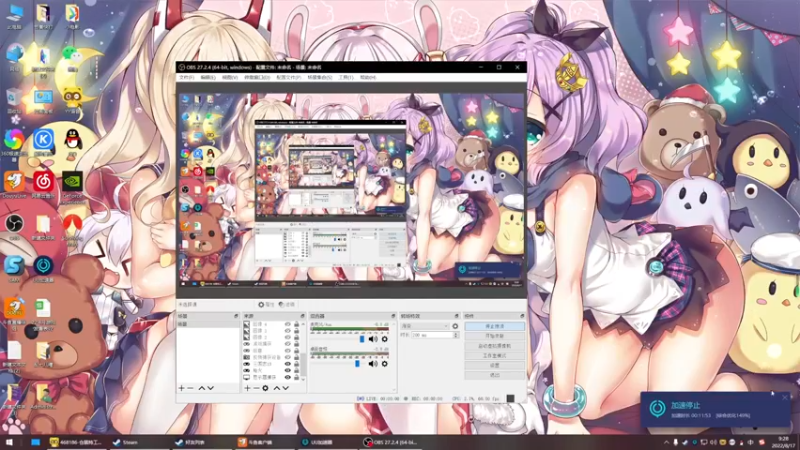Click the 桌面音频 volume slider handle
Viewport: 800px width, 450px height.
[357, 364]
